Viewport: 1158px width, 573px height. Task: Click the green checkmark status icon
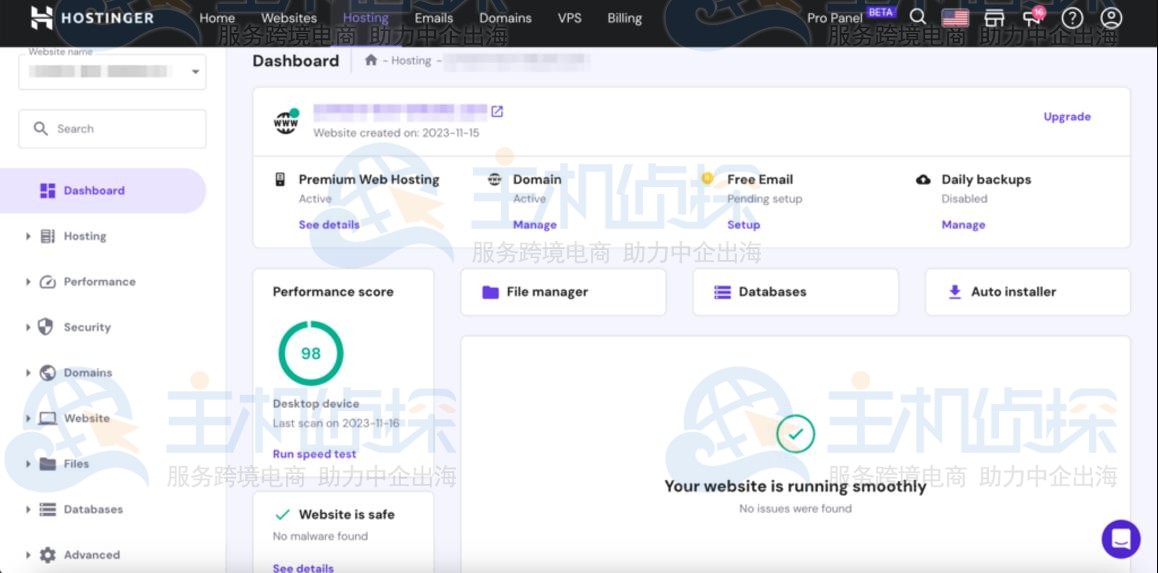pos(795,434)
